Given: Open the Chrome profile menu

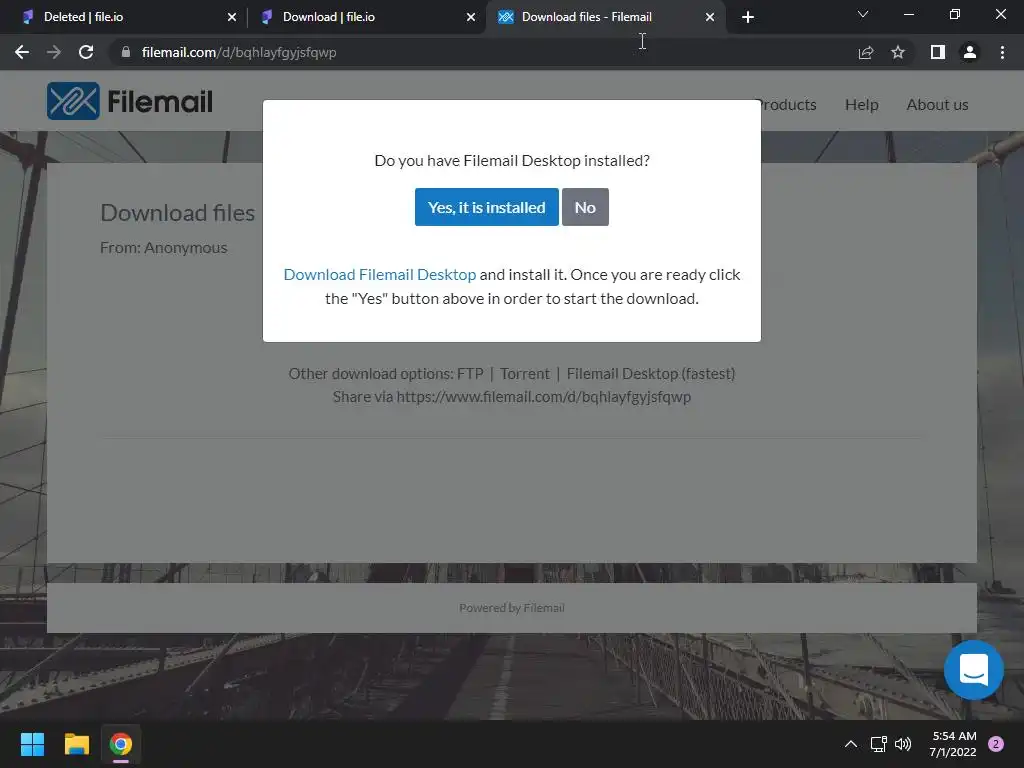Looking at the screenshot, I should (970, 52).
